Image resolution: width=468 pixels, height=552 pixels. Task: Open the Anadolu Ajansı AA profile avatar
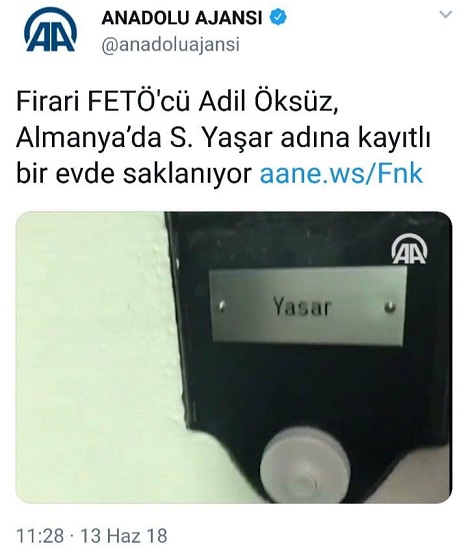50,31
